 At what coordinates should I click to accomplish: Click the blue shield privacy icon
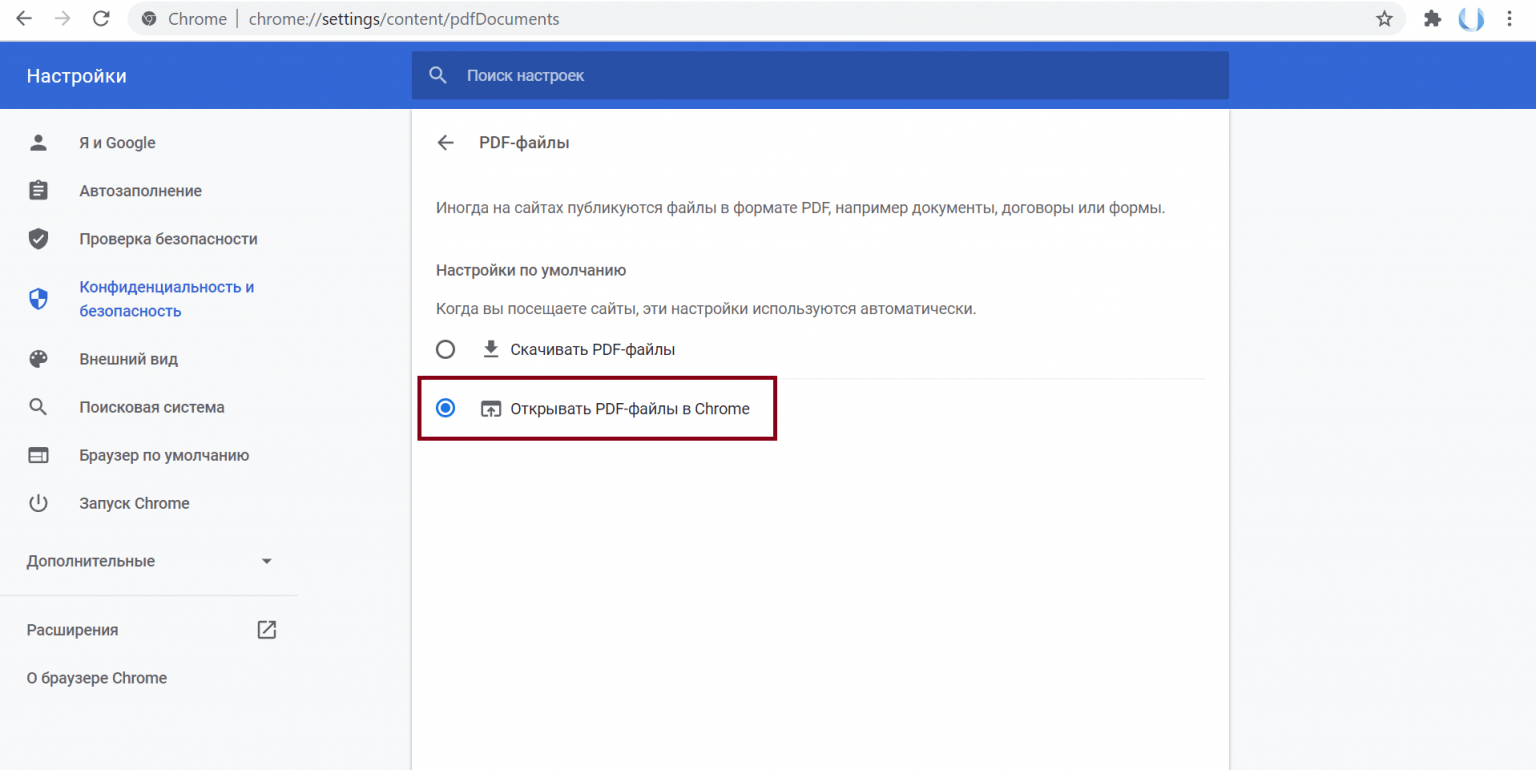pos(38,299)
